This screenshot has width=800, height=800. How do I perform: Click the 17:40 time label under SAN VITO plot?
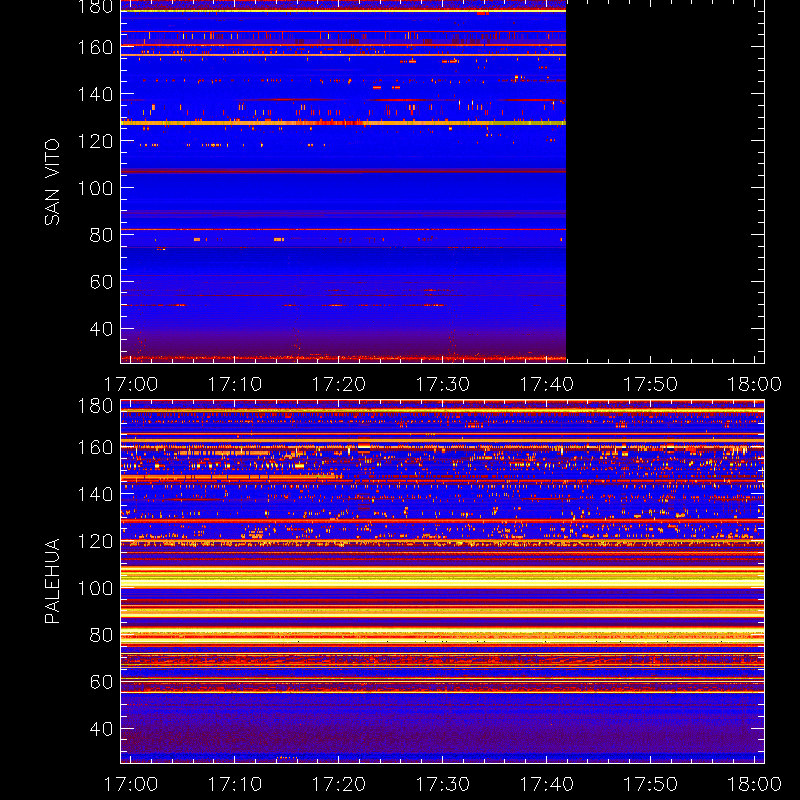(546, 384)
